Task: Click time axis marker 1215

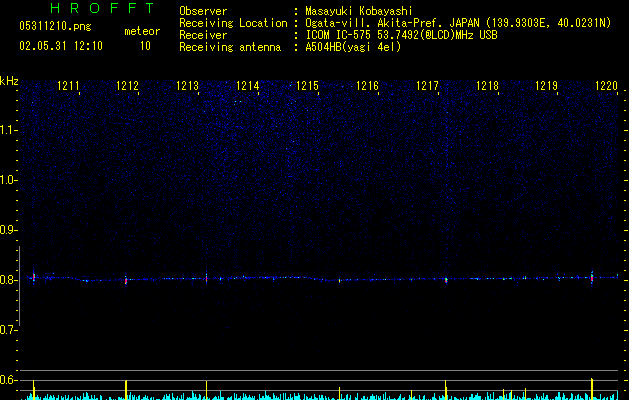Action: tap(307, 86)
